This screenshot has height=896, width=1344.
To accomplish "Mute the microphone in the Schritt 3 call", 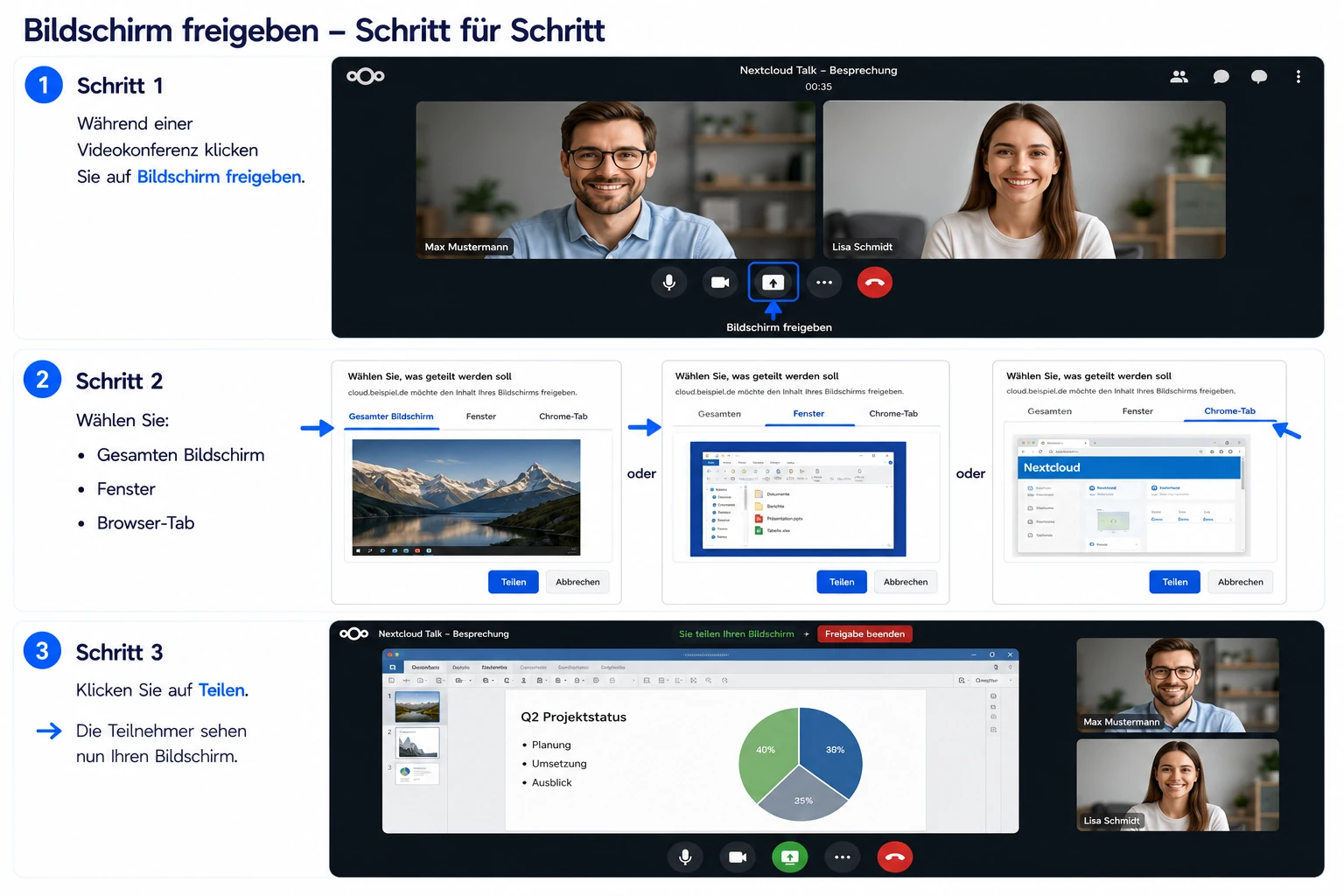I will pyautogui.click(x=685, y=857).
